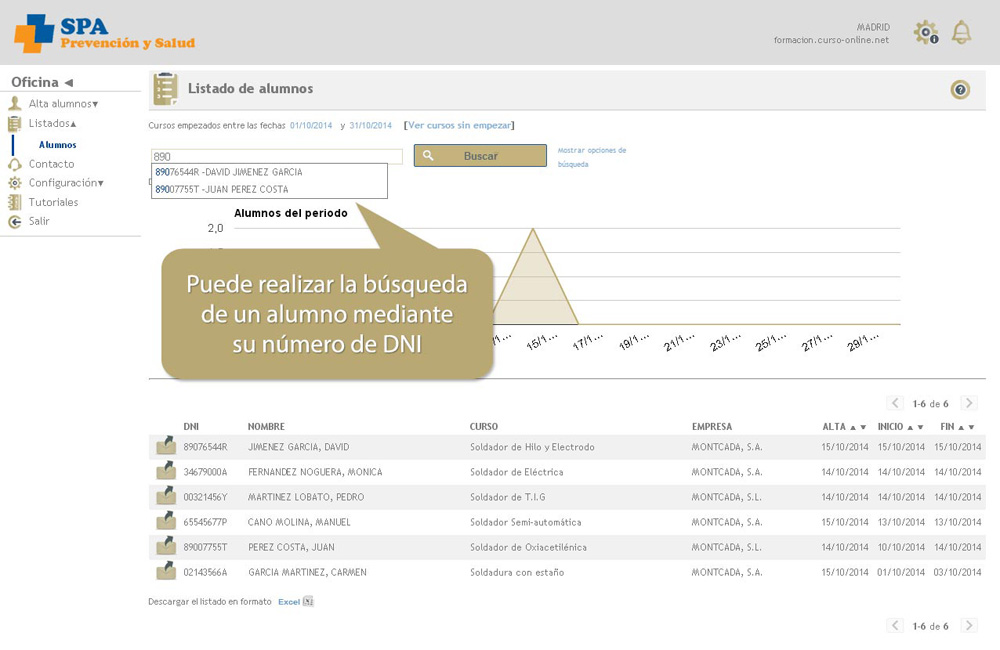Open the notifications bell icon
Screen dimensions: 1000x650
961,32
